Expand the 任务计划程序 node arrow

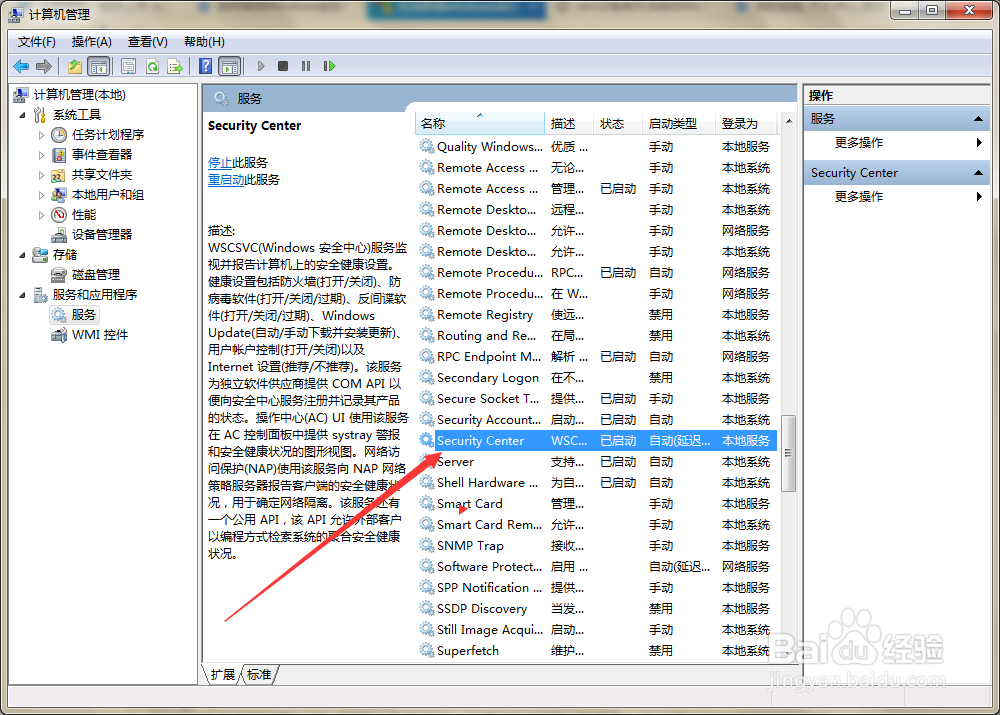41,135
